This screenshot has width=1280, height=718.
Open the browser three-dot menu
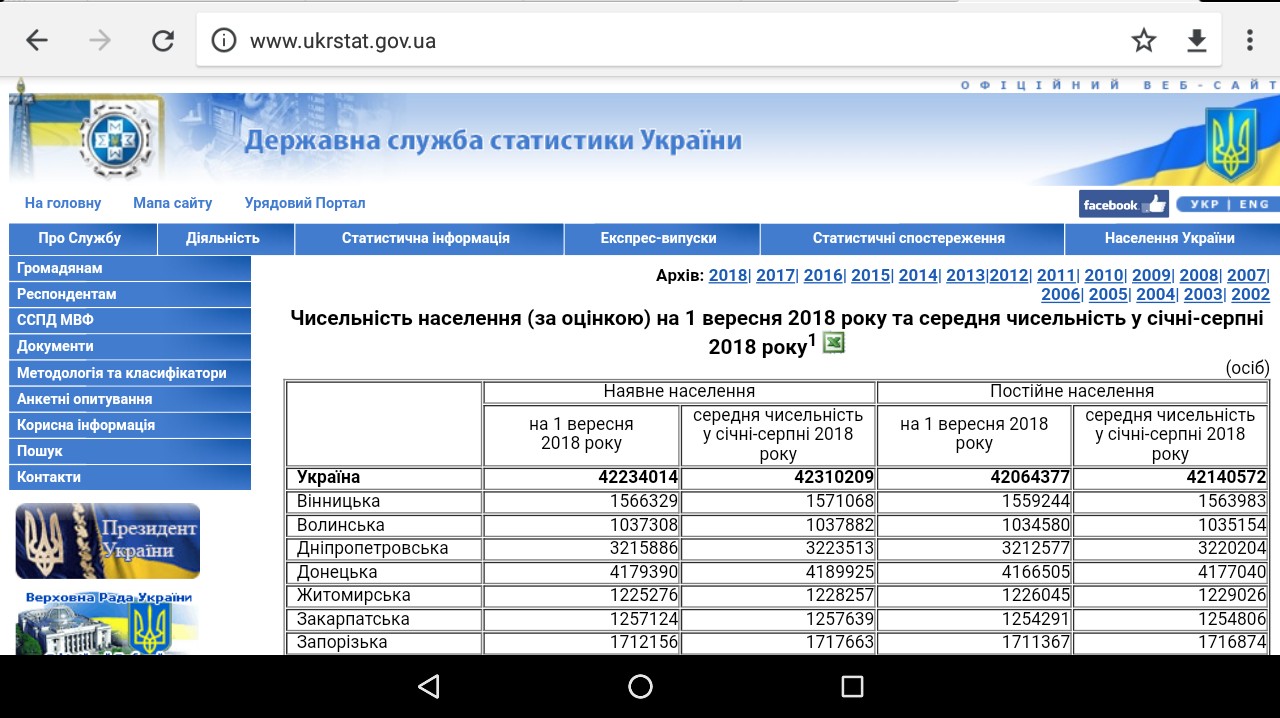1250,40
